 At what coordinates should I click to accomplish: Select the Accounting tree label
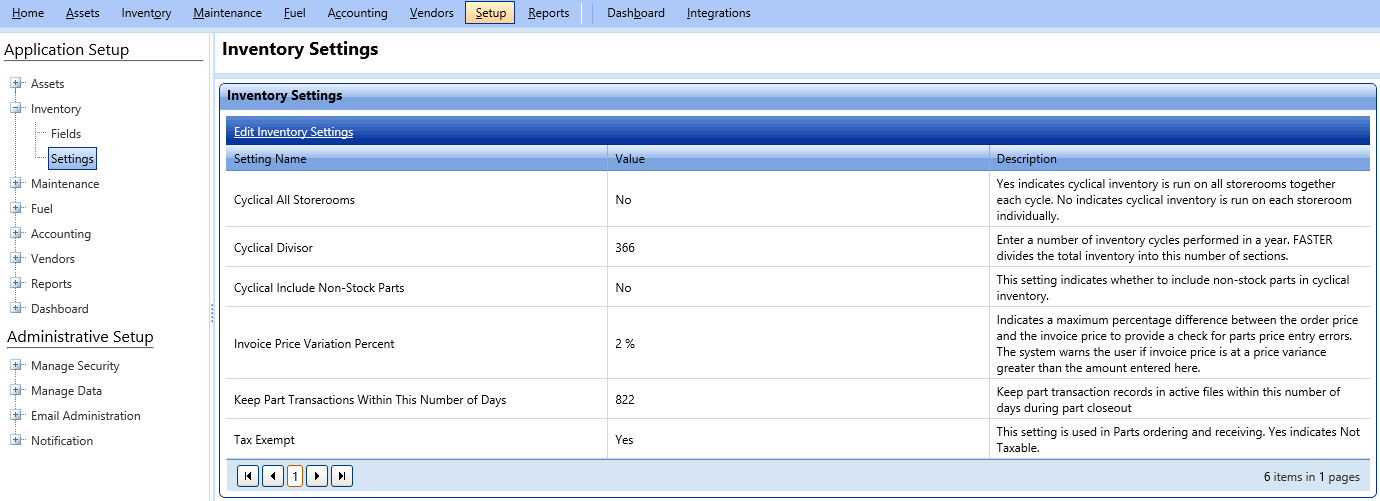(x=60, y=234)
